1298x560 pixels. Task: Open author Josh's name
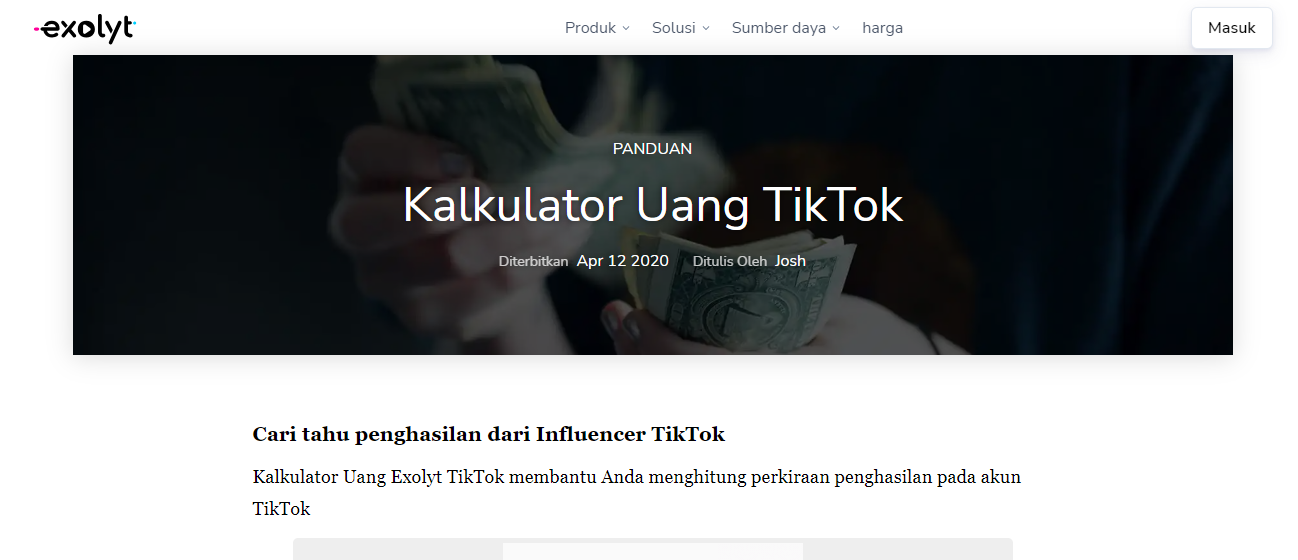click(x=790, y=260)
